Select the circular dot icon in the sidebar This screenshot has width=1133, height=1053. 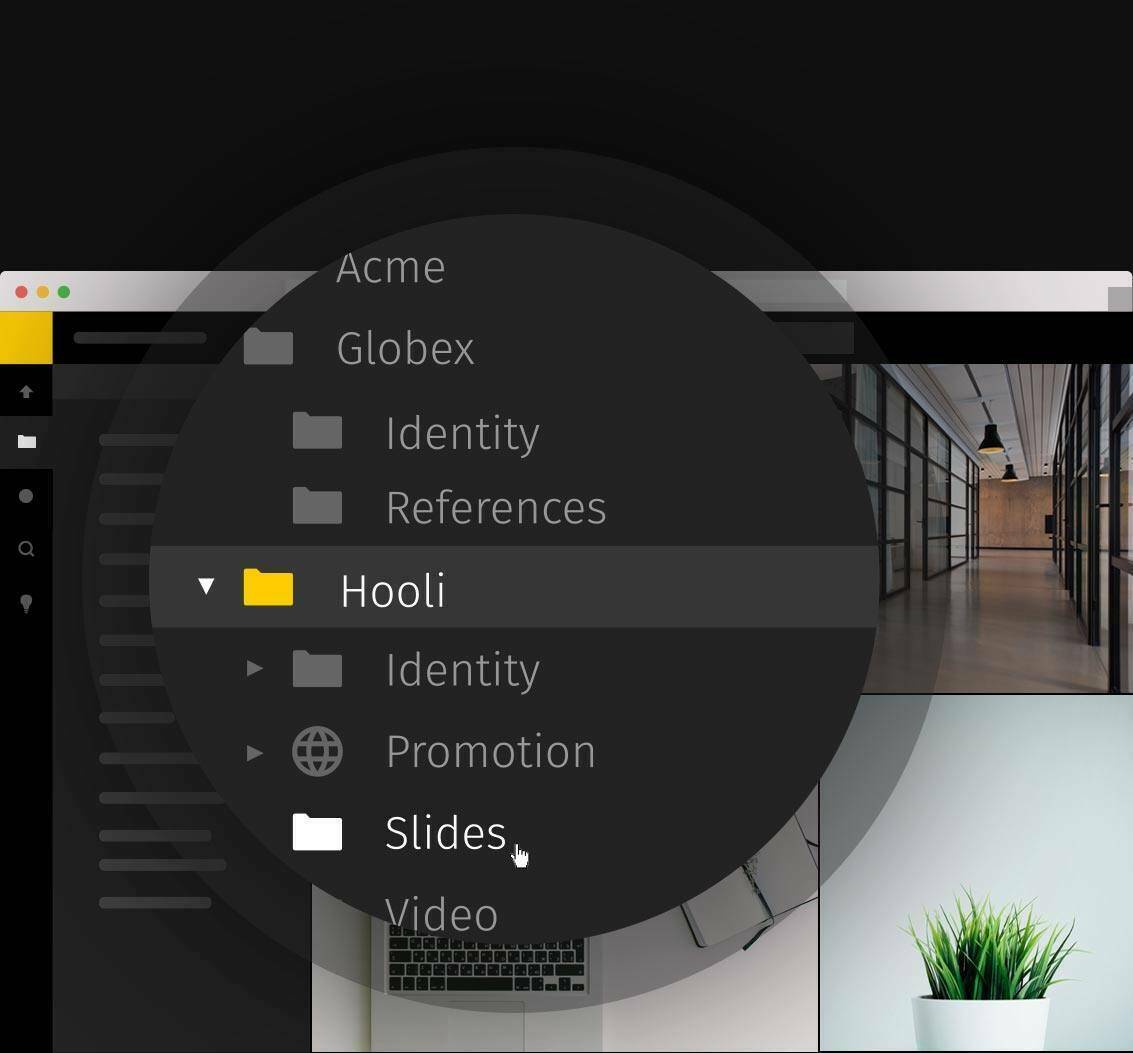tap(26, 494)
